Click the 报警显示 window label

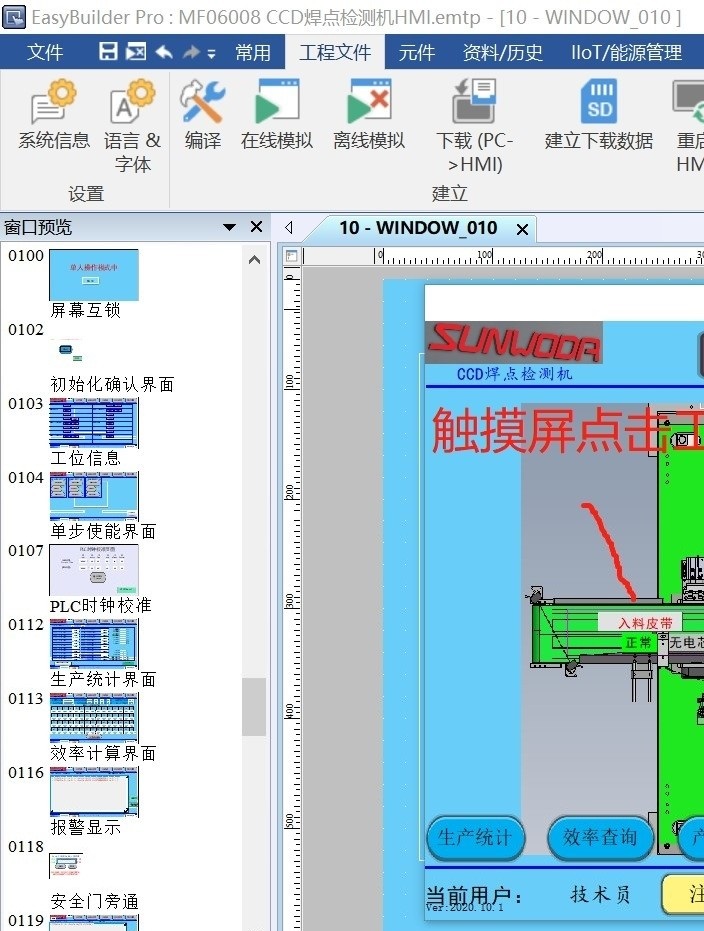point(85,827)
